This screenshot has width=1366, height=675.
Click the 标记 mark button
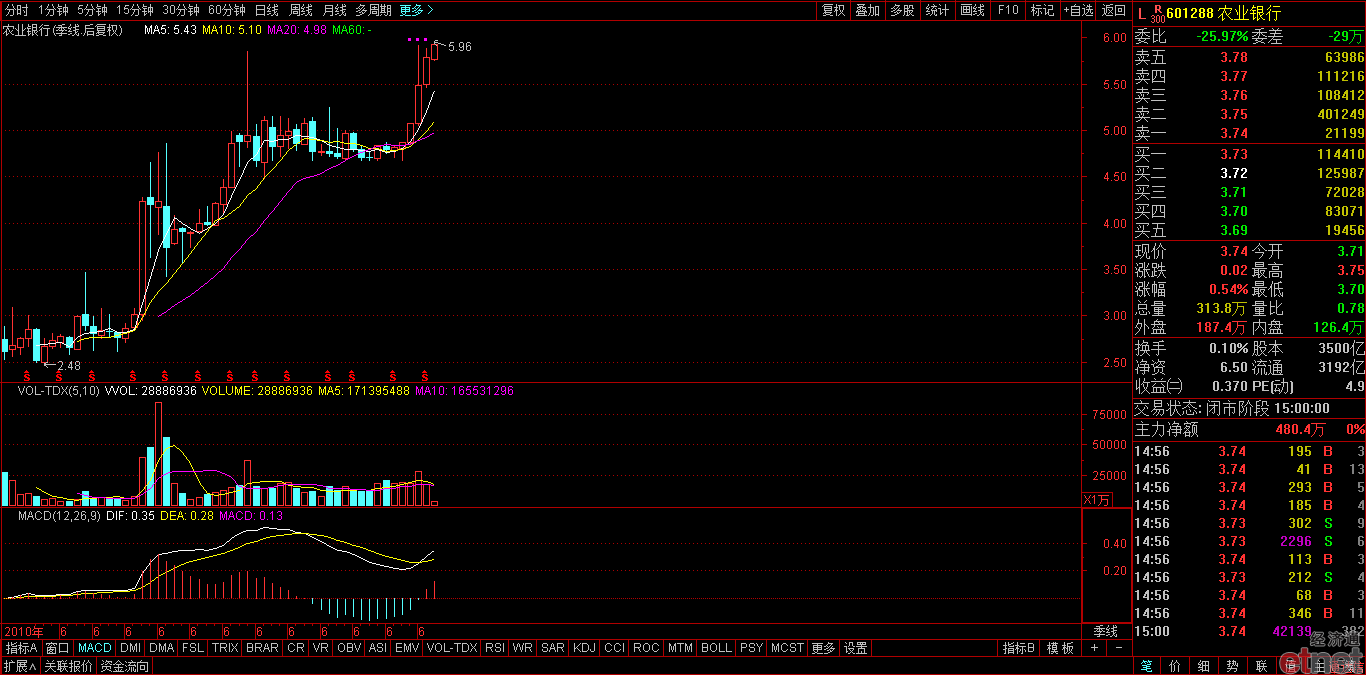point(1042,10)
